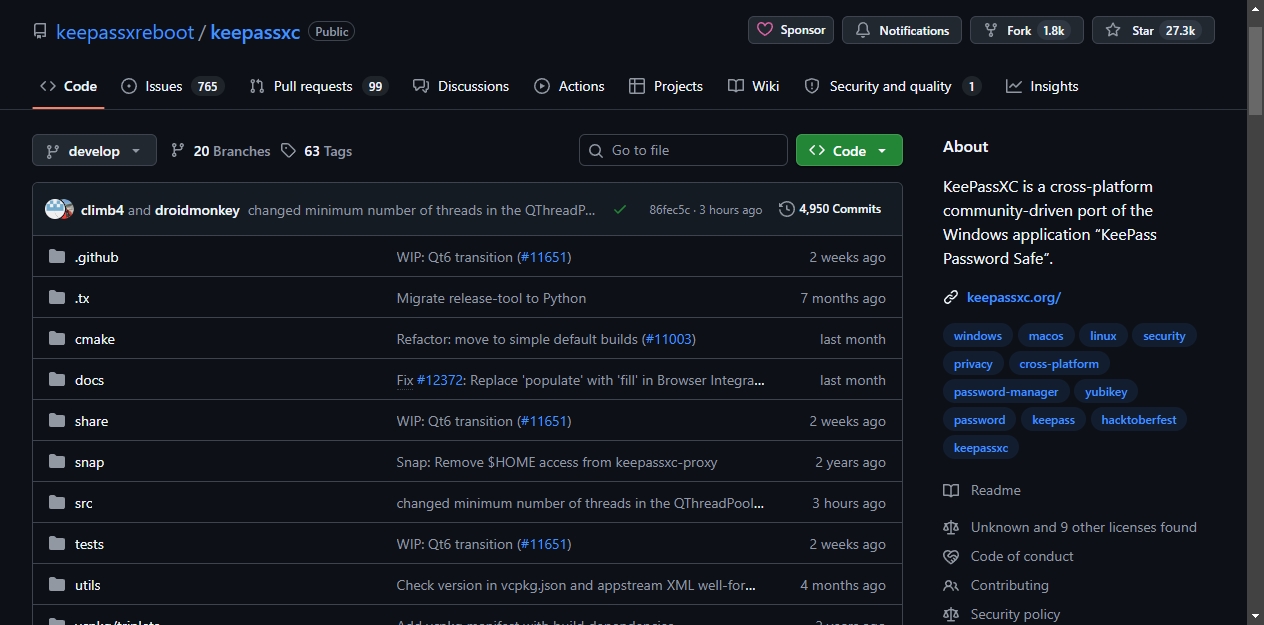Viewport: 1264px width, 625px height.
Task: Open pull request #11003 link in cmake row
Action: (x=668, y=339)
